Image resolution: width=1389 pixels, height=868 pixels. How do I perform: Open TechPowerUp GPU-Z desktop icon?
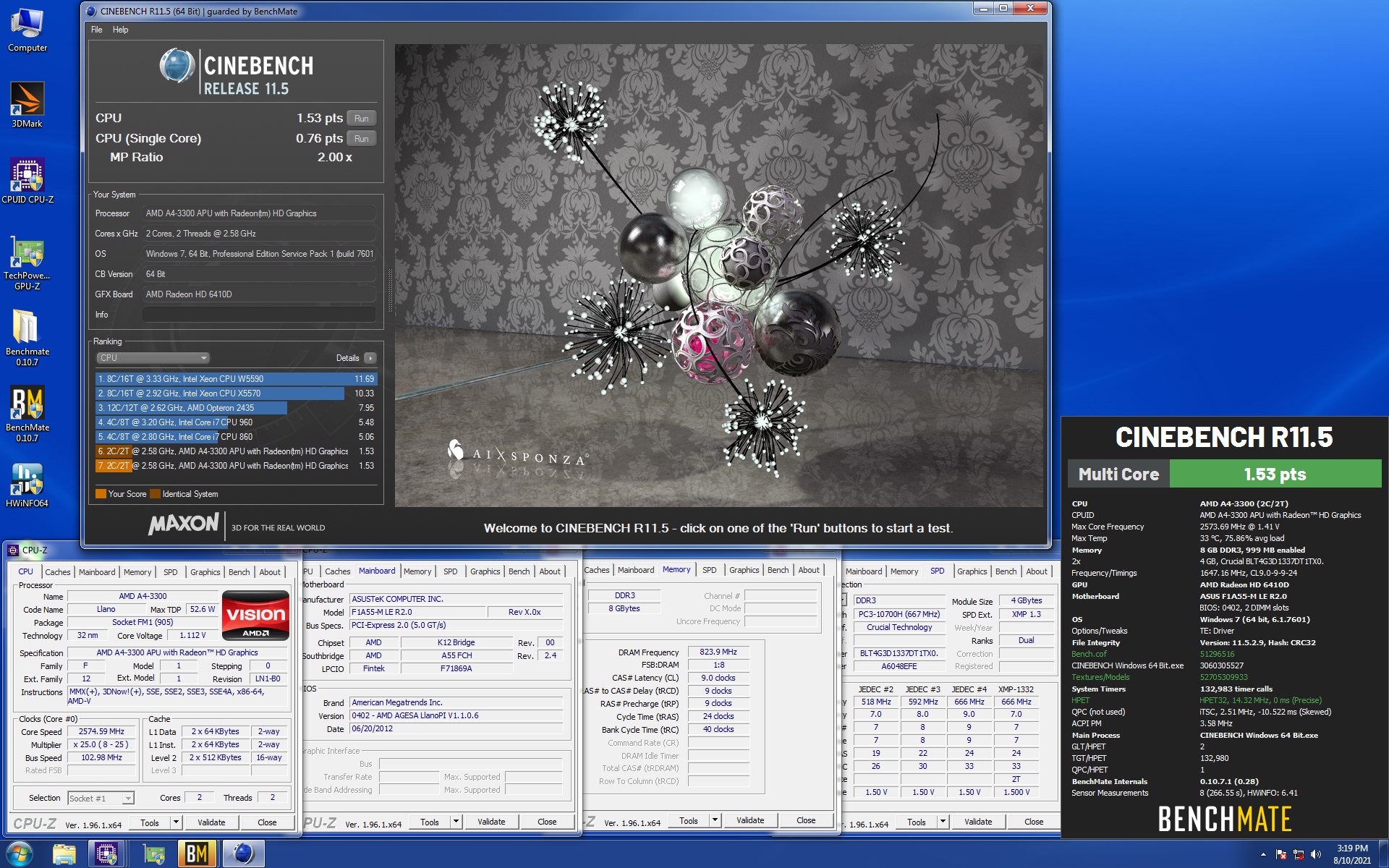point(27,262)
